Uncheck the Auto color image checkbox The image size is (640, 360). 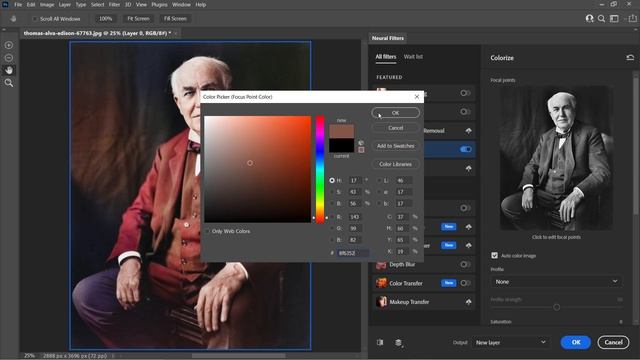pos(495,256)
